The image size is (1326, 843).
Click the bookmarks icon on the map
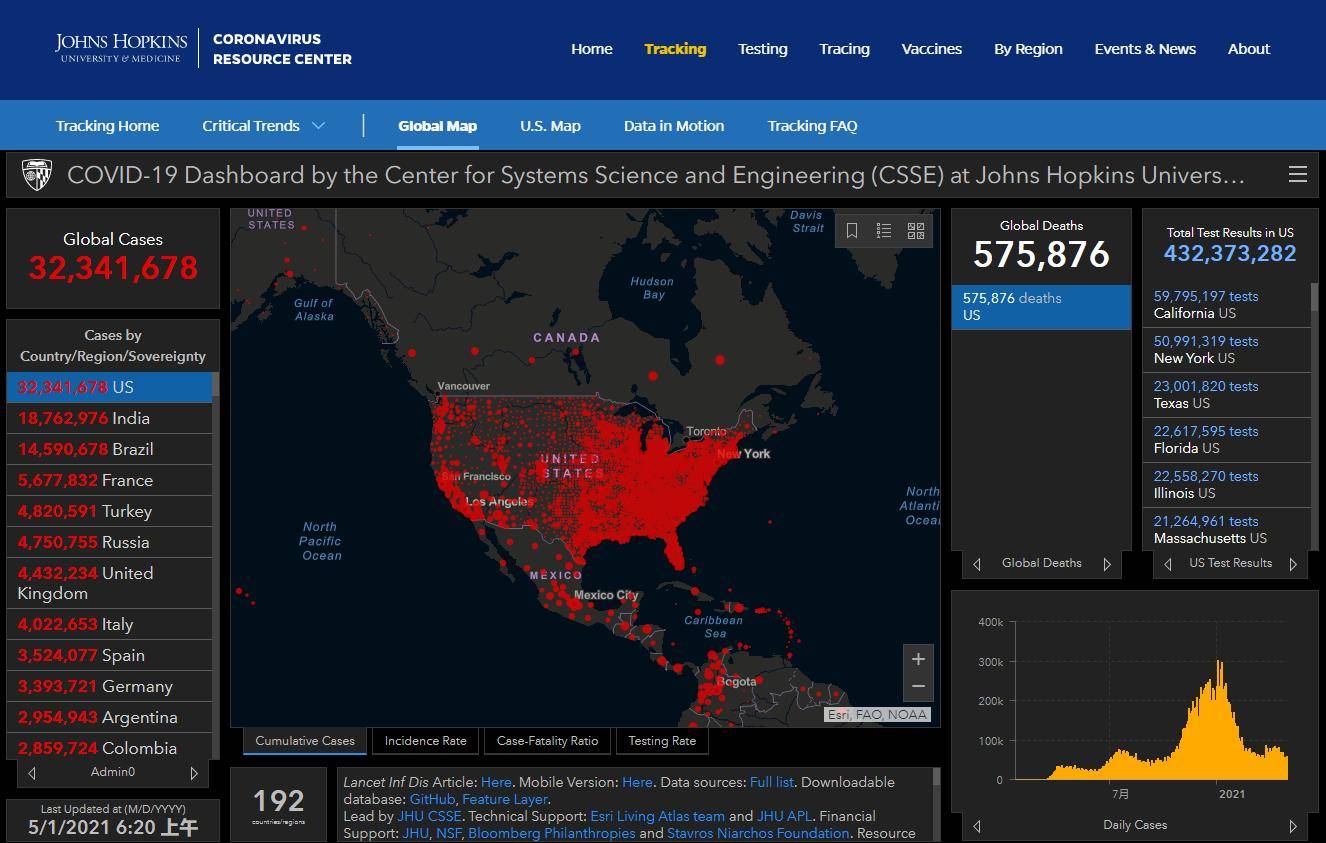click(x=852, y=231)
